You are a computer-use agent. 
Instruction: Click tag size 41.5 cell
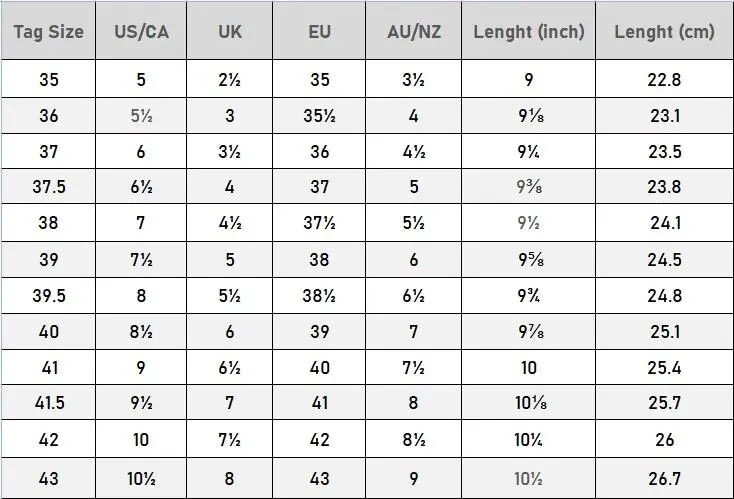pyautogui.click(x=49, y=404)
